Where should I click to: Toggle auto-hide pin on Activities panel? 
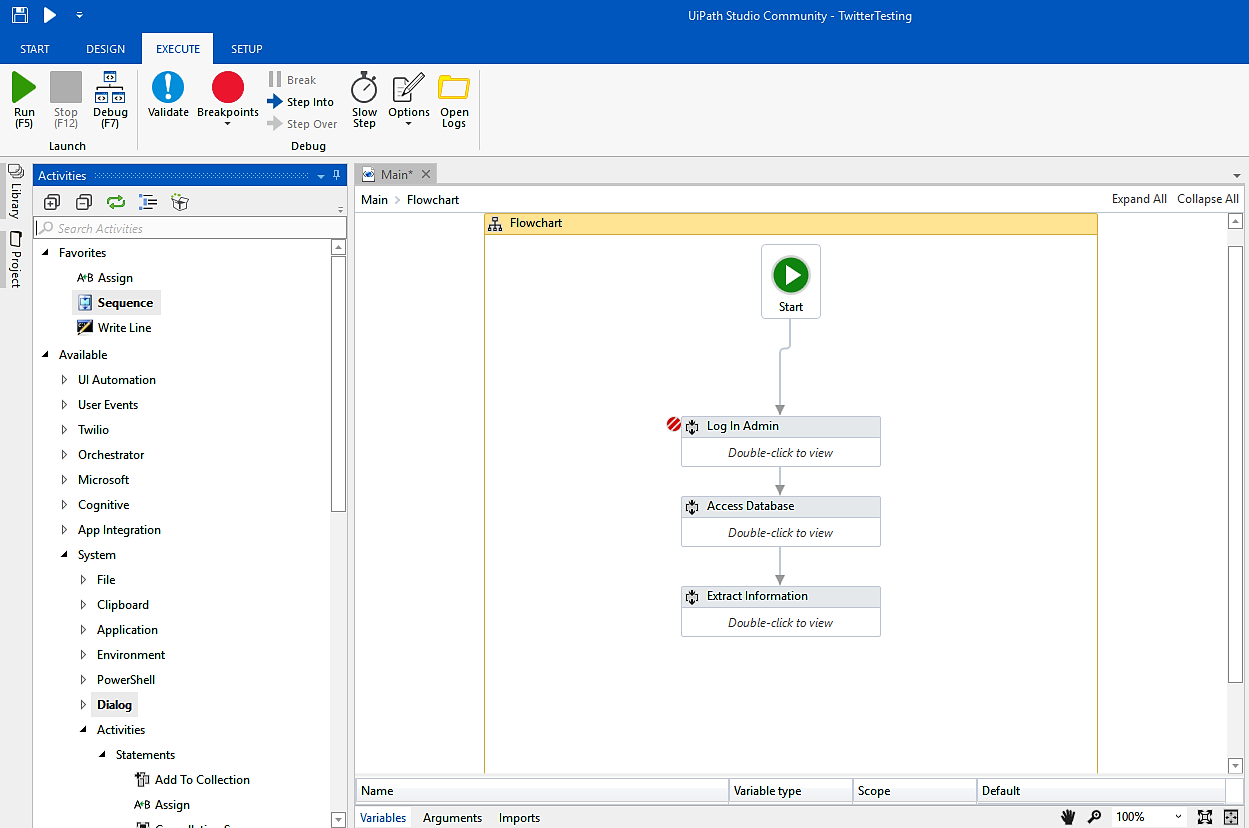[337, 176]
